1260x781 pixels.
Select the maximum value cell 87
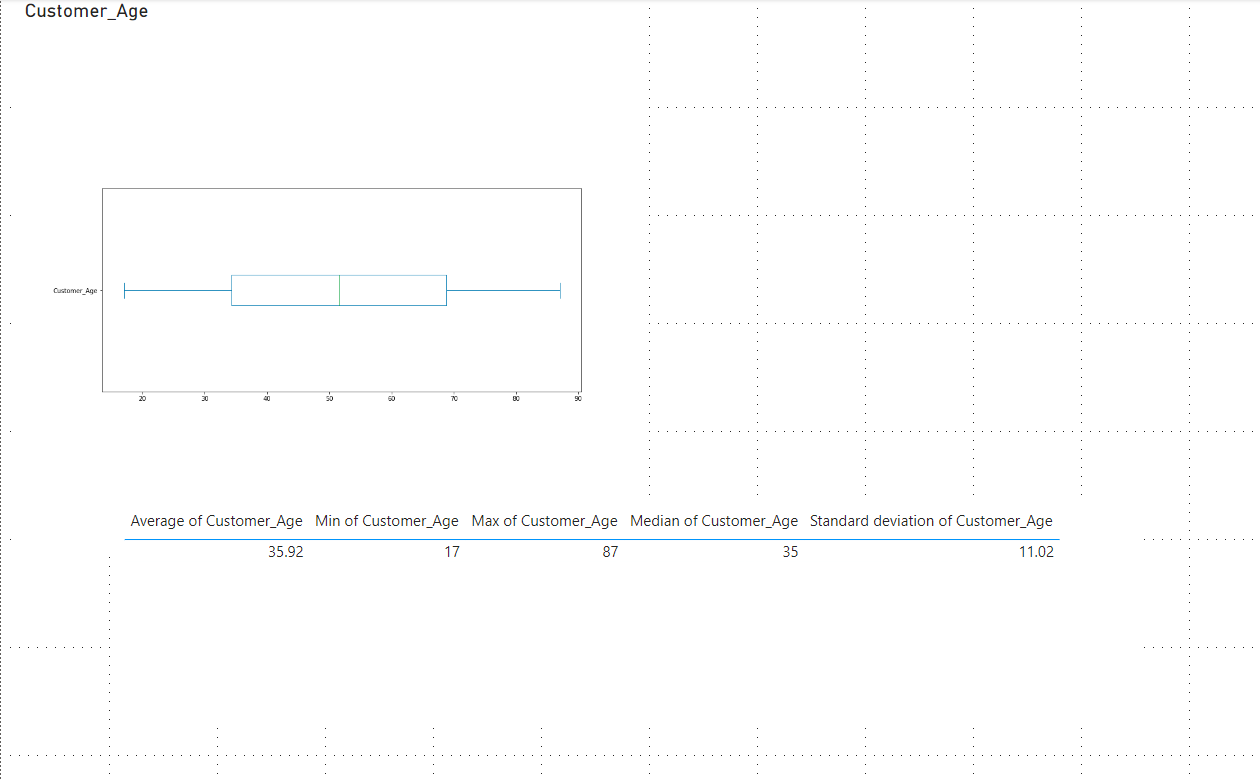click(610, 552)
